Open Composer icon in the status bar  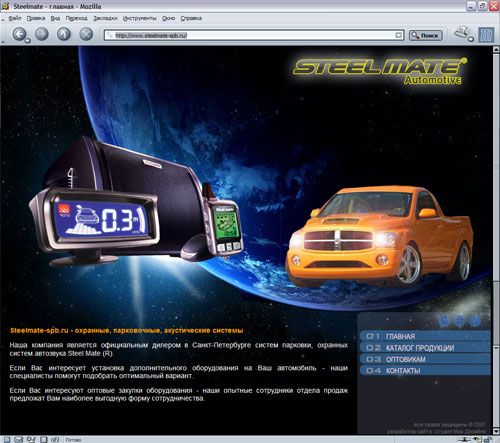[x=31, y=440]
